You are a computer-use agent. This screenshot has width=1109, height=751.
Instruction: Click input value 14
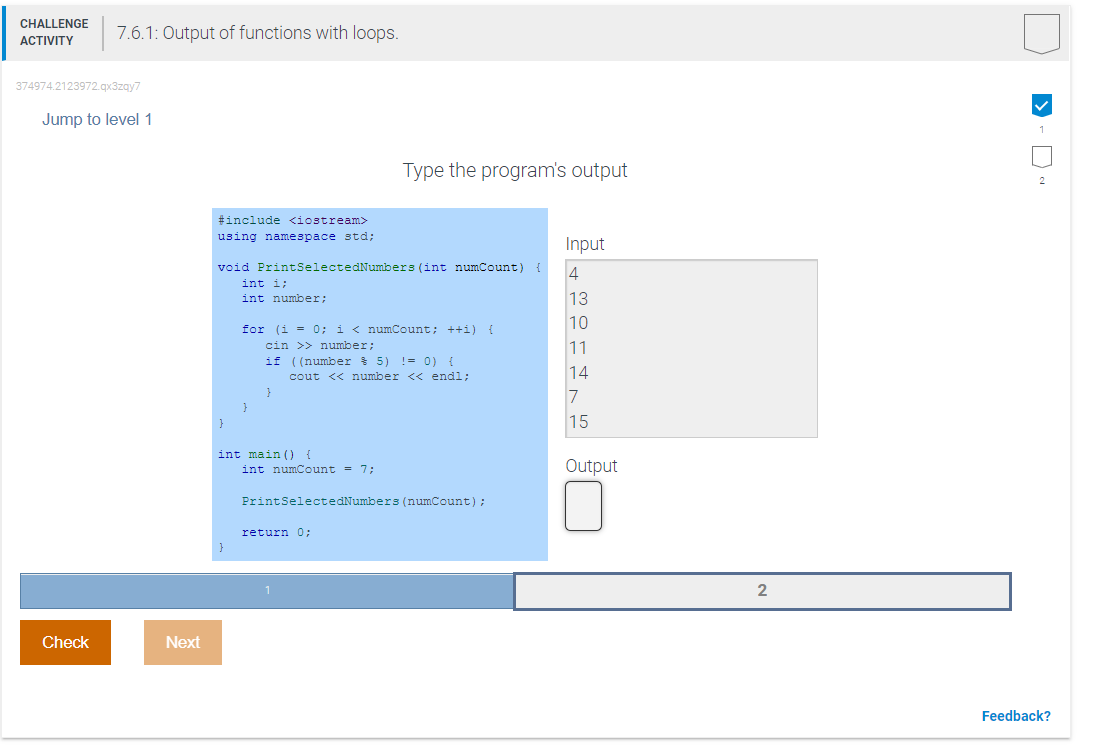[x=579, y=373]
